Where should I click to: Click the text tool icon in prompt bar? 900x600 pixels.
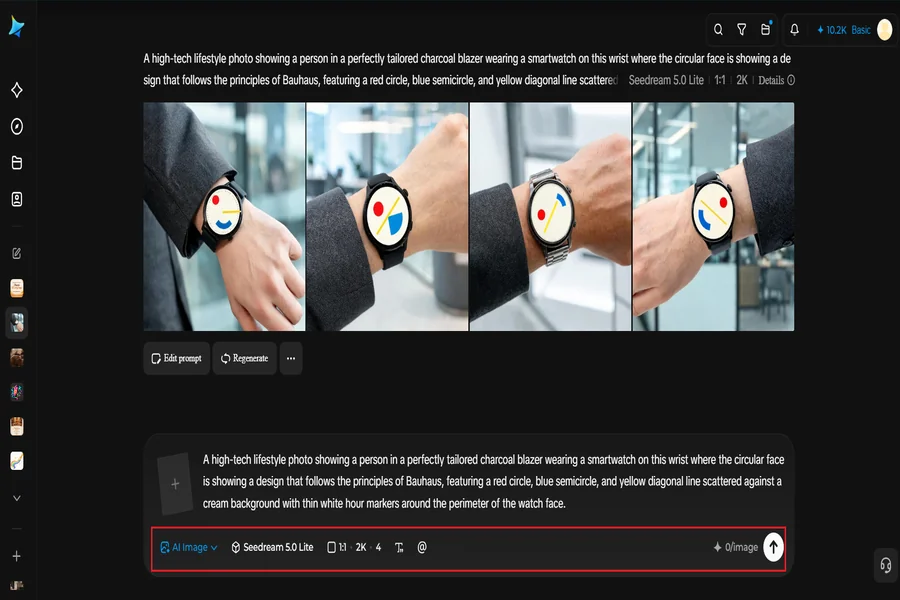click(399, 548)
